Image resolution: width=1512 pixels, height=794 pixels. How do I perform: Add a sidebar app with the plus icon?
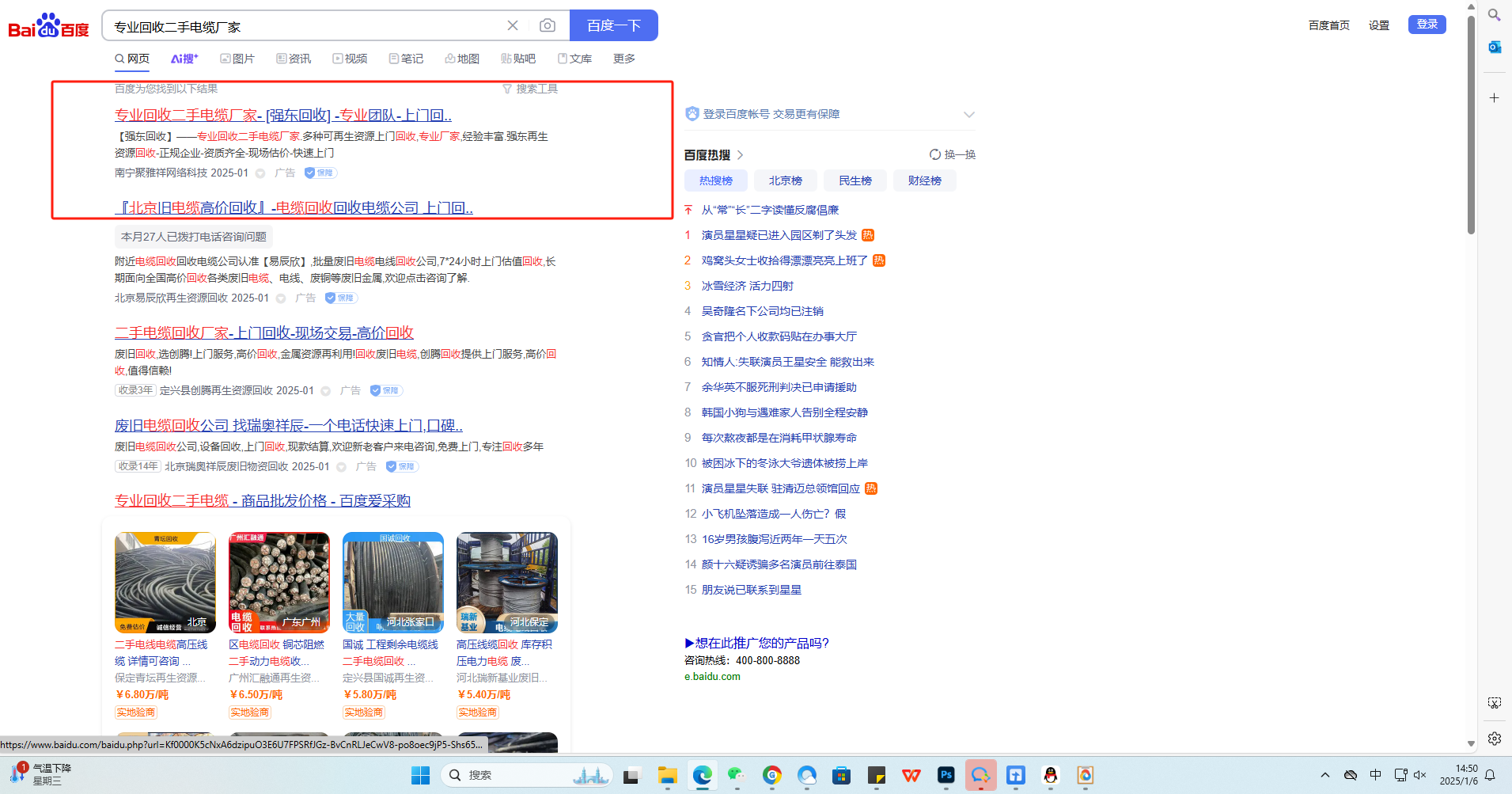[x=1494, y=98]
